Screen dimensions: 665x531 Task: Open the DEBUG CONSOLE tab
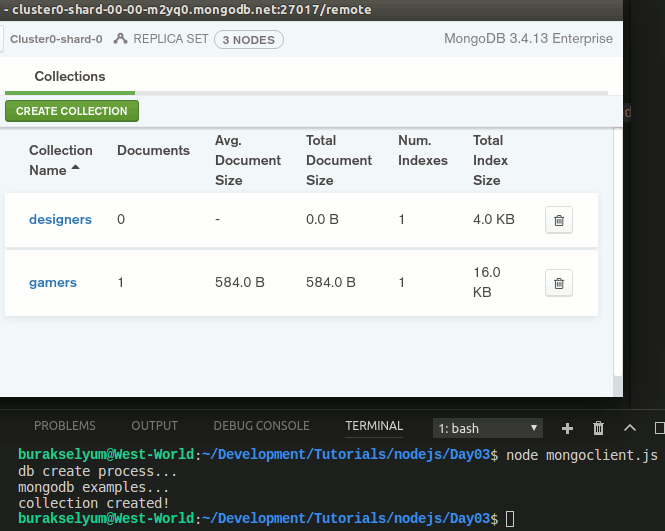pos(261,426)
